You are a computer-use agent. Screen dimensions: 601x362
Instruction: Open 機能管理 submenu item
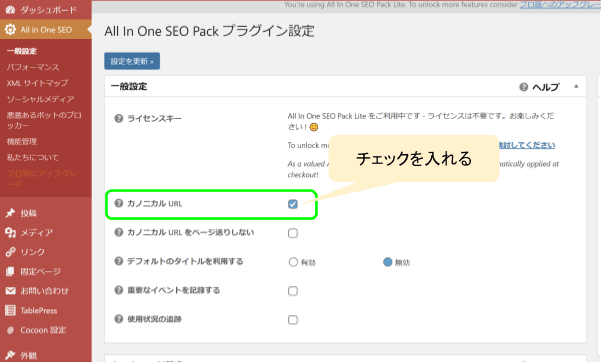[x=22, y=142]
